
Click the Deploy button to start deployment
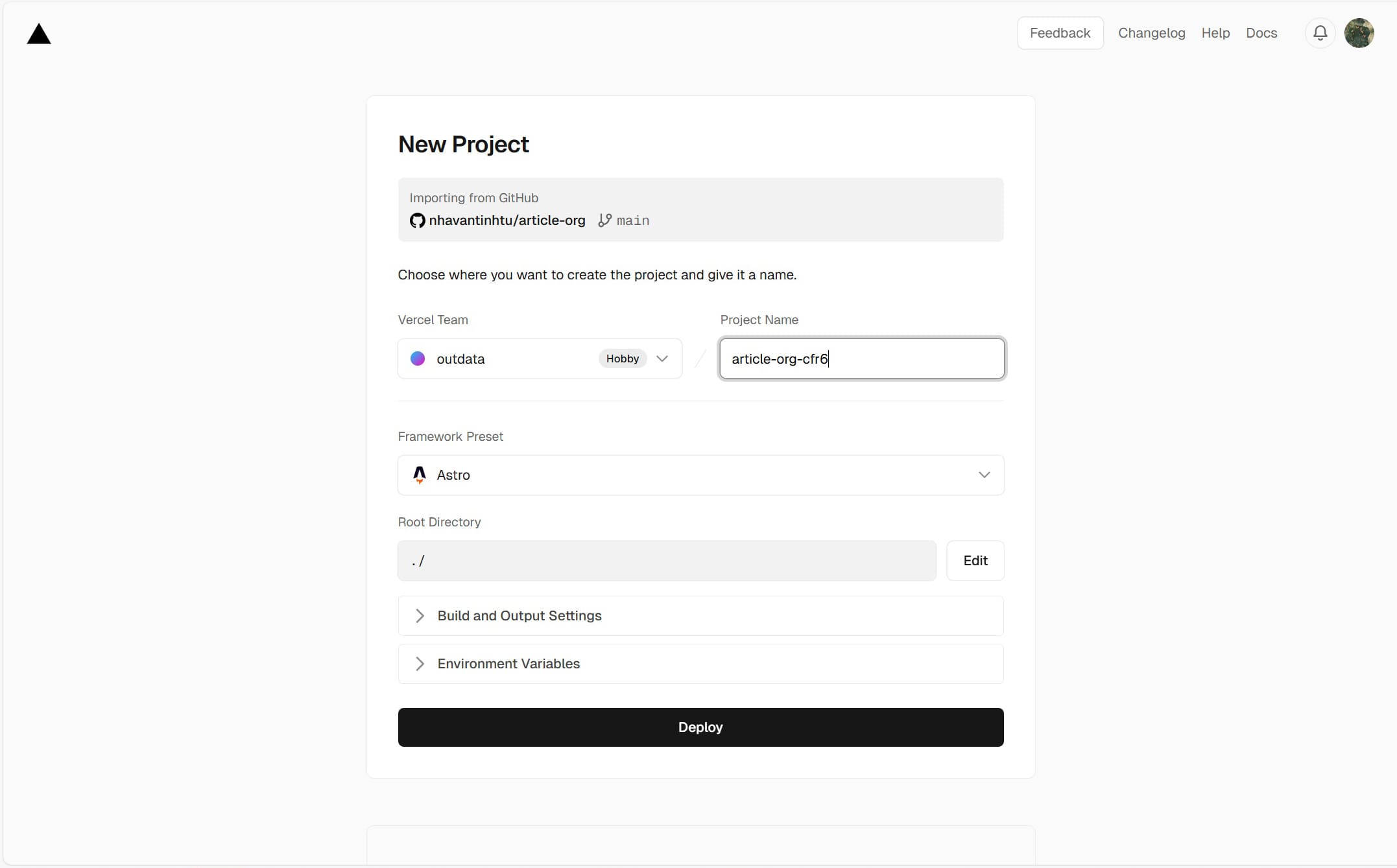700,727
